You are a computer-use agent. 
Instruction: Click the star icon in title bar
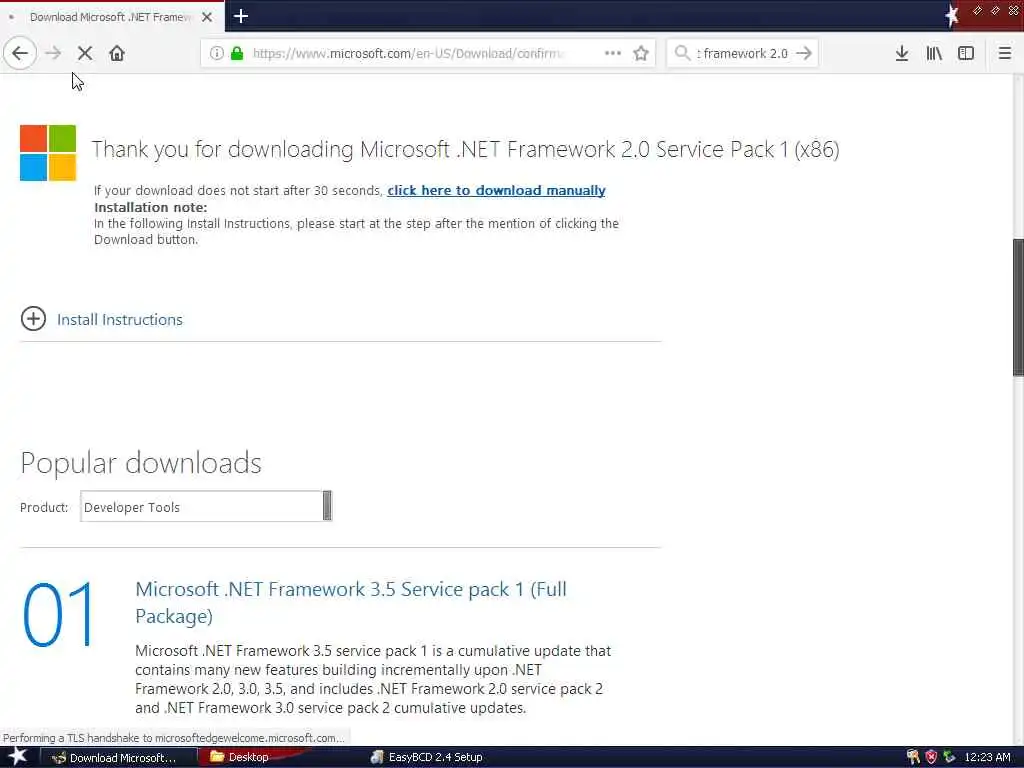click(952, 16)
